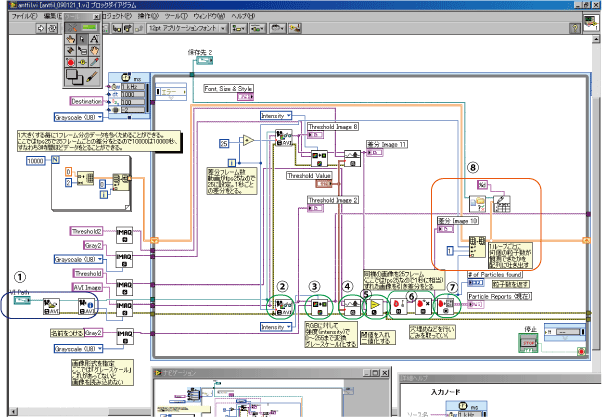Screen dimensions: 602x417
Task: Open the Intensity ring beneath step 2 circle
Action: click(276, 327)
